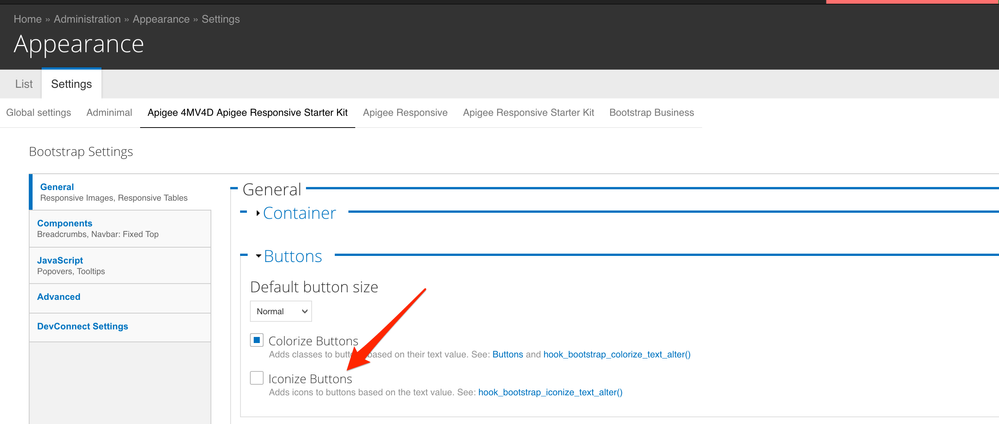Collapse the Buttons section
Screen dimensions: 999x424
click(x=292, y=256)
